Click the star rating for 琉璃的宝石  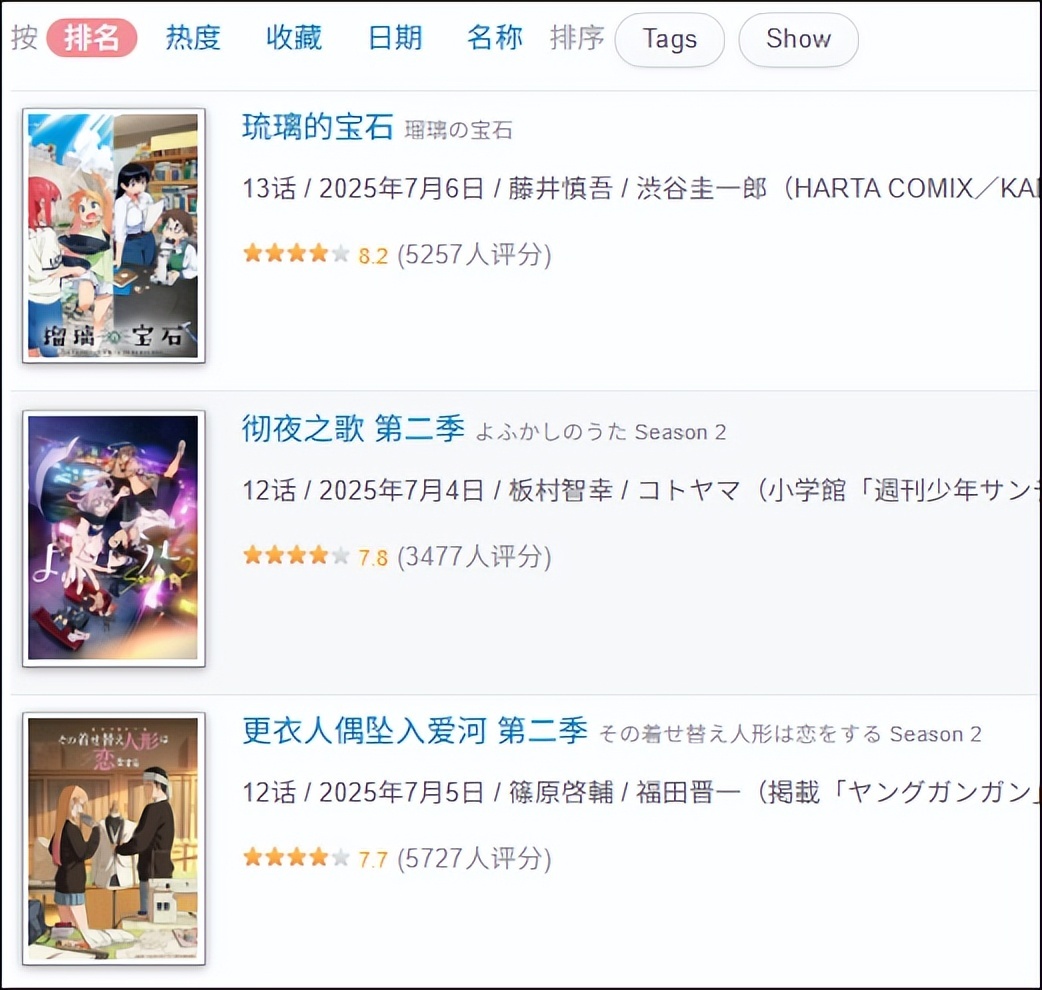click(x=296, y=254)
